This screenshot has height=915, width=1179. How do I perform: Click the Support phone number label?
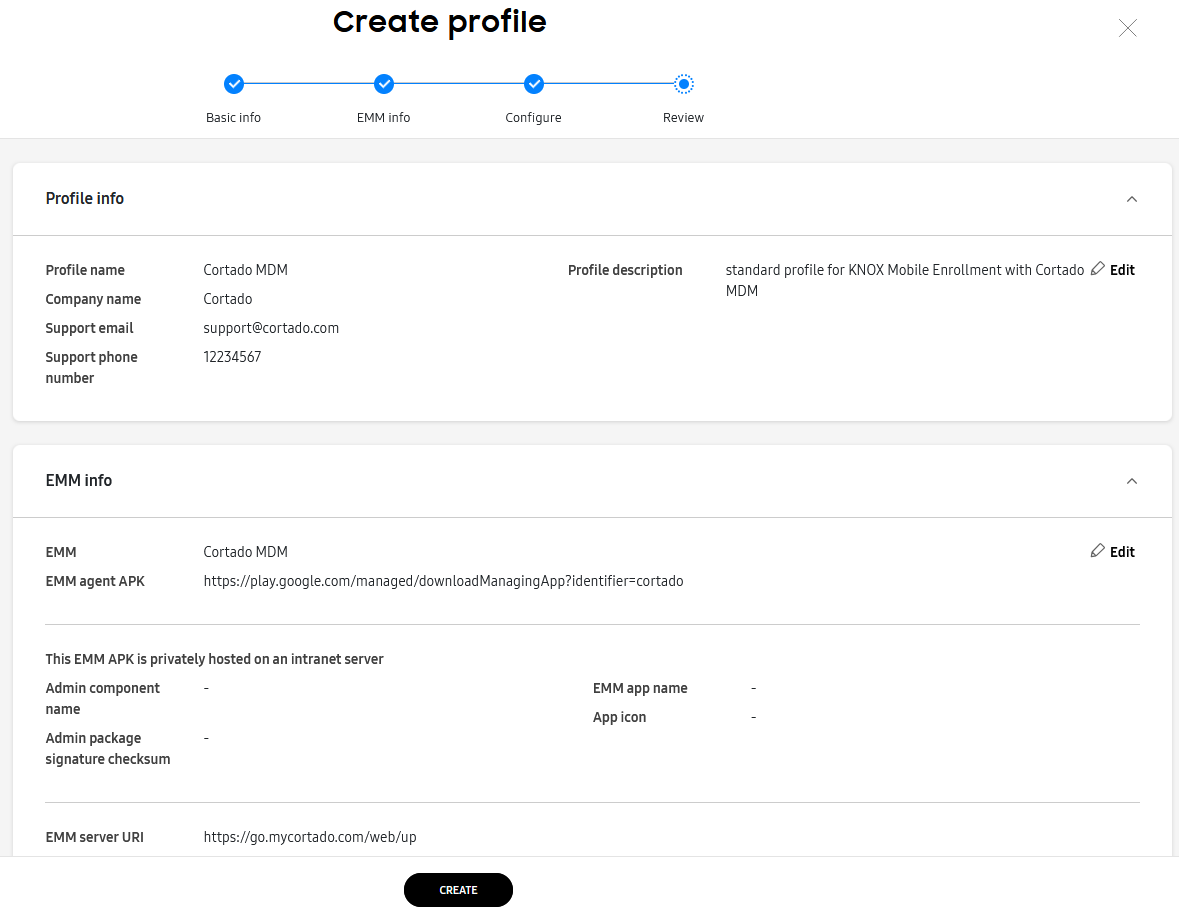(91, 368)
